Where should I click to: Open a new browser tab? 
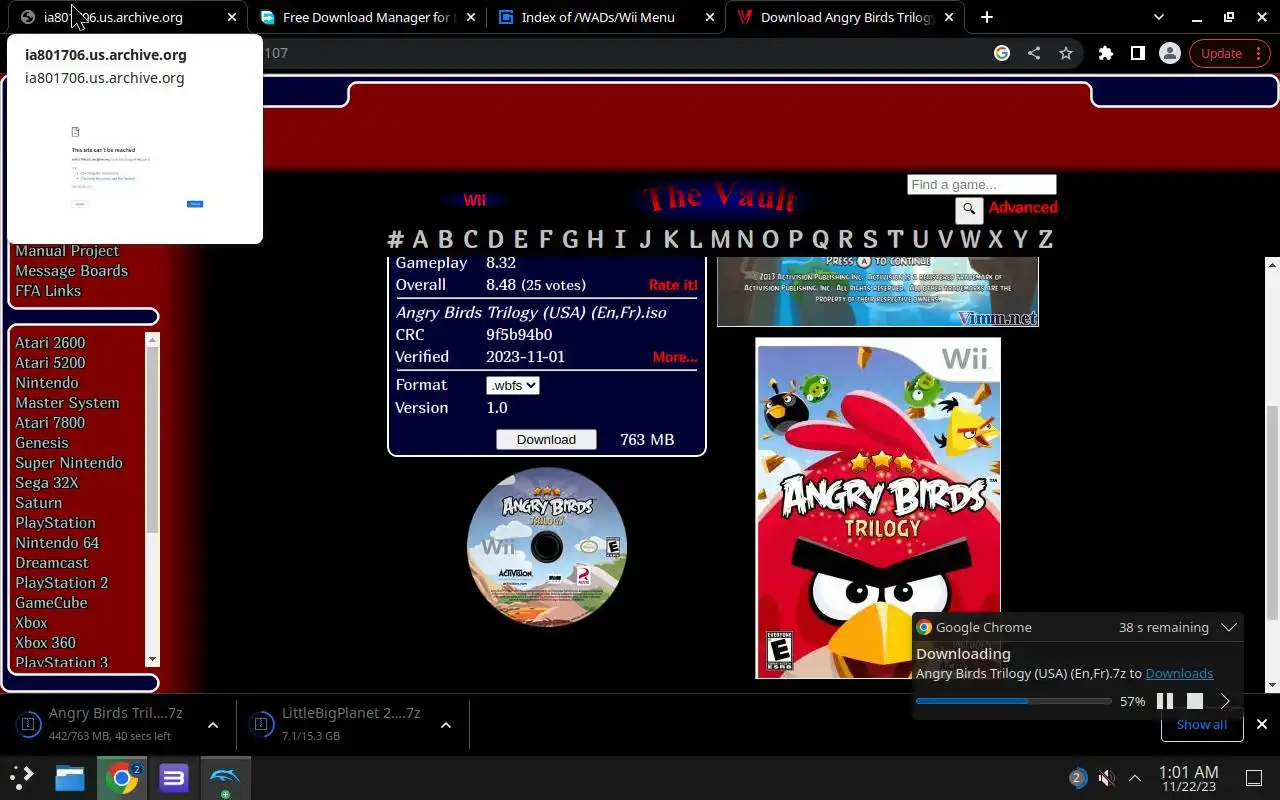[x=986, y=17]
